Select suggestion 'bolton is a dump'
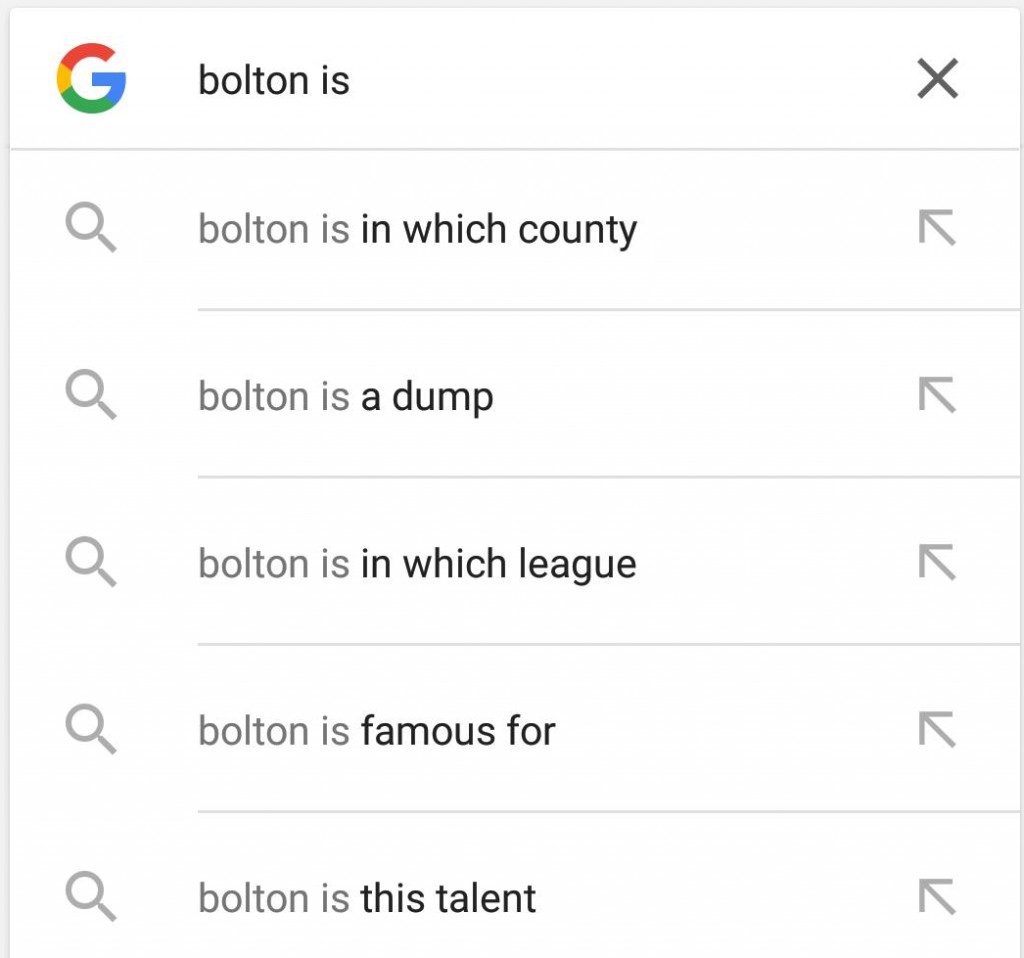The image size is (1024, 958). pos(515,396)
